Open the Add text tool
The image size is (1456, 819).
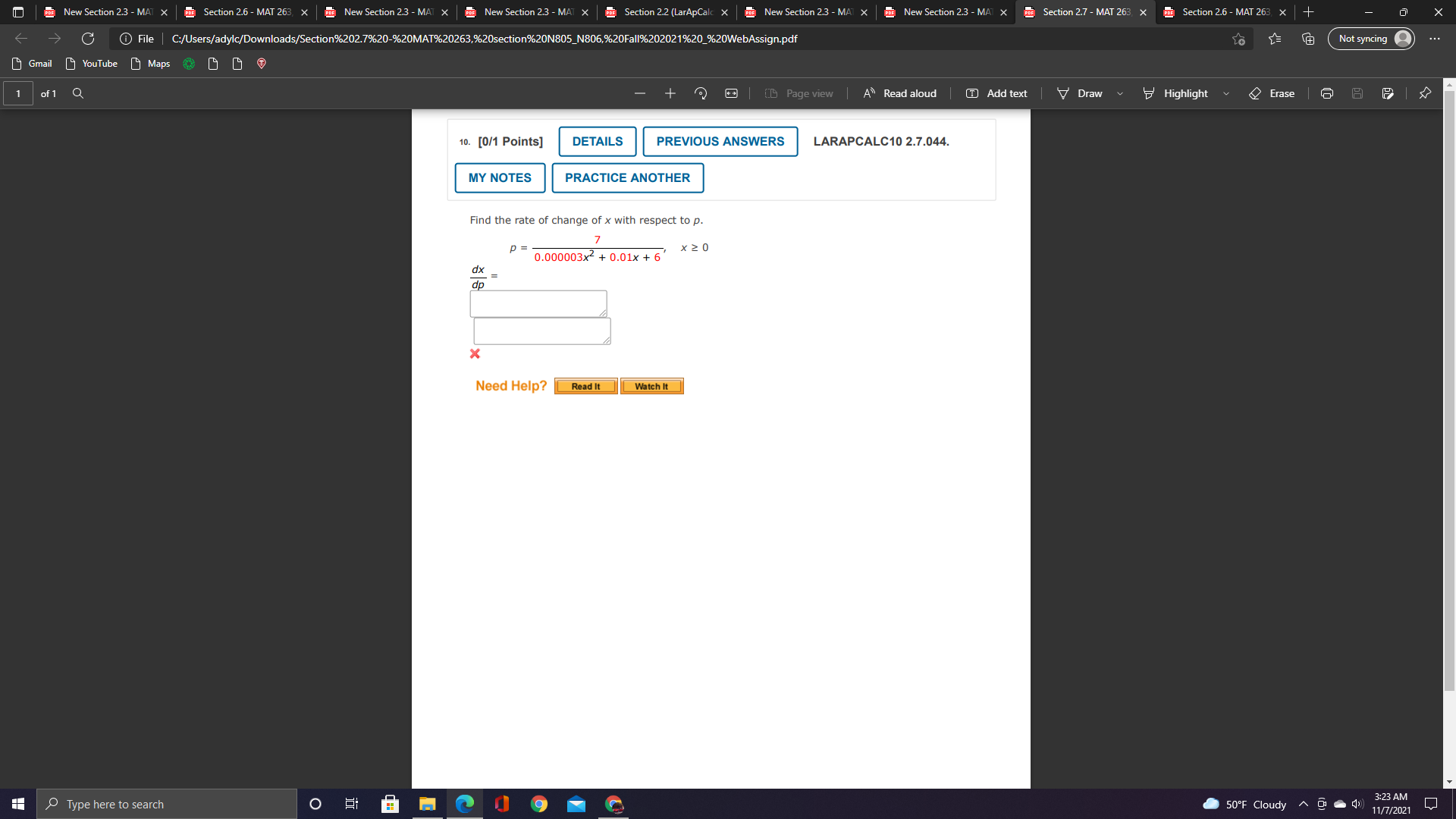point(996,93)
